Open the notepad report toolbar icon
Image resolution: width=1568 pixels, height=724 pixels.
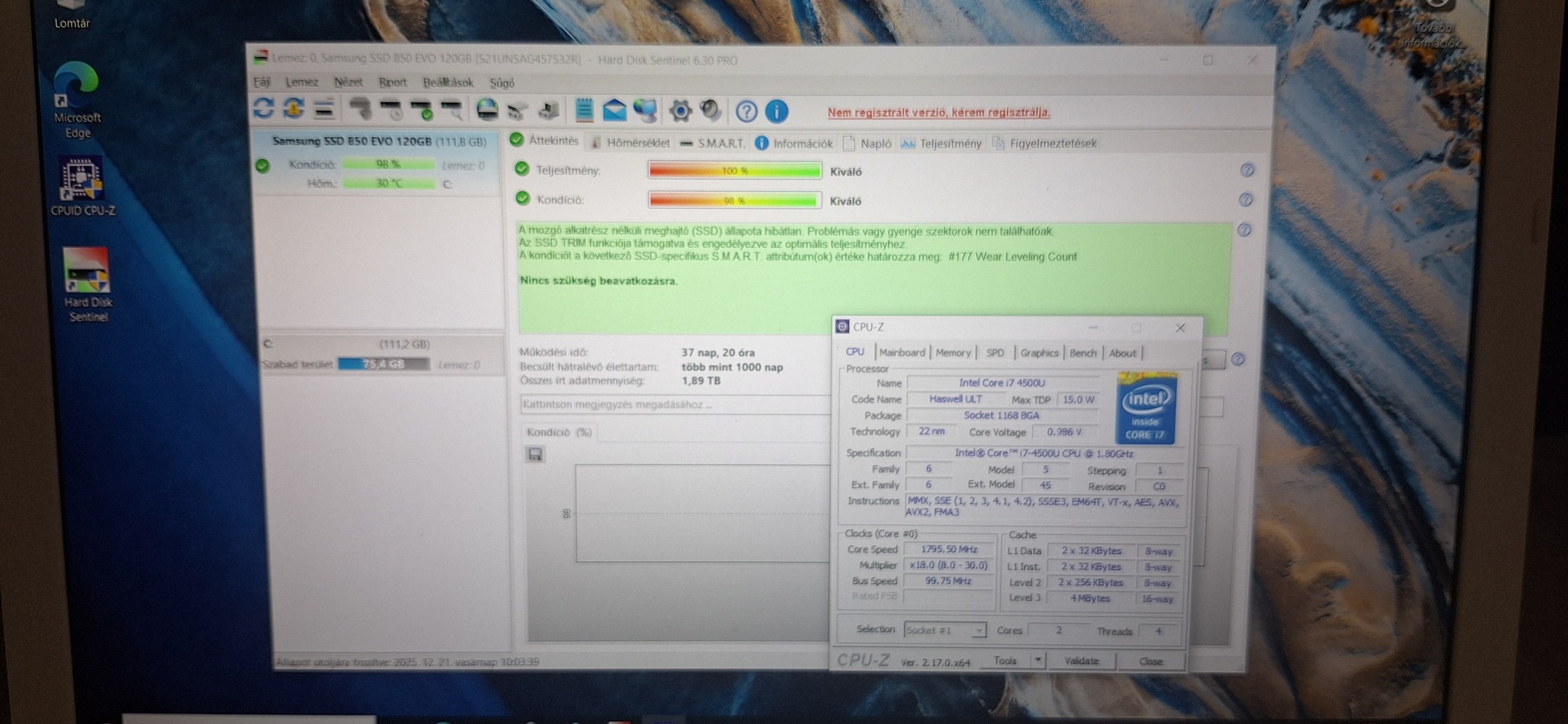[x=584, y=110]
